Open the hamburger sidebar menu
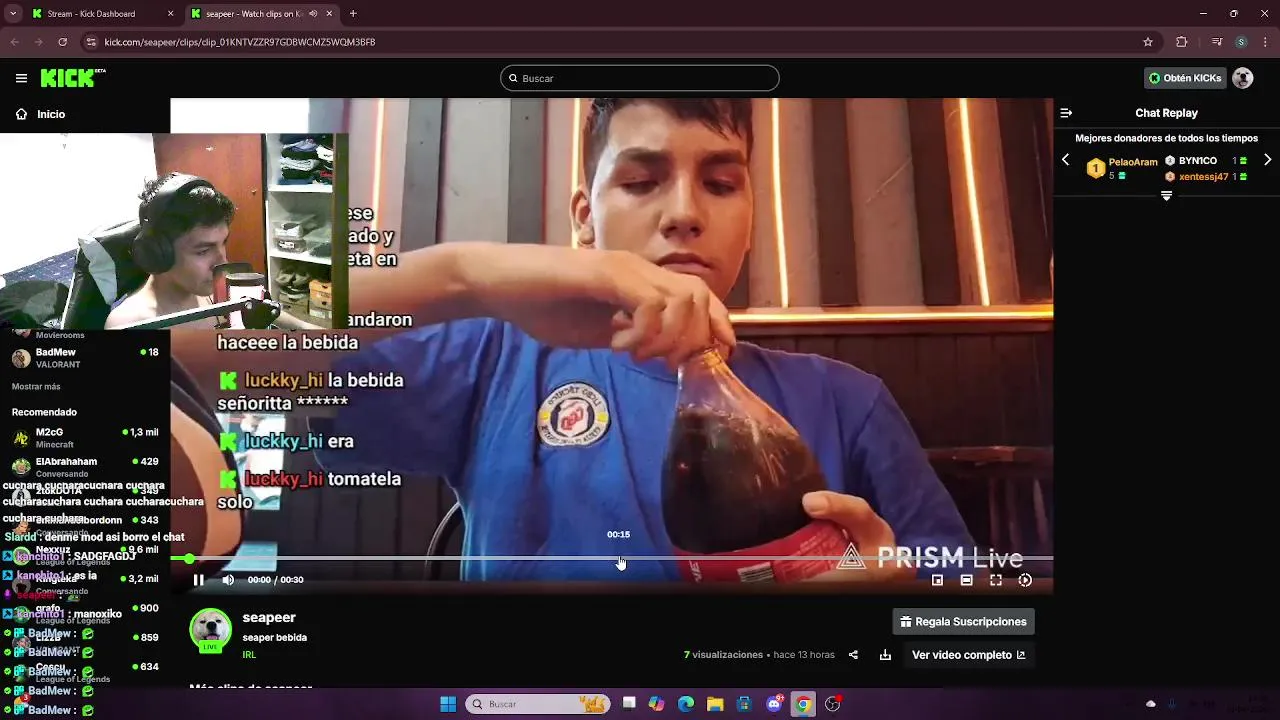Screen dimensions: 1280x720 coord(21,78)
